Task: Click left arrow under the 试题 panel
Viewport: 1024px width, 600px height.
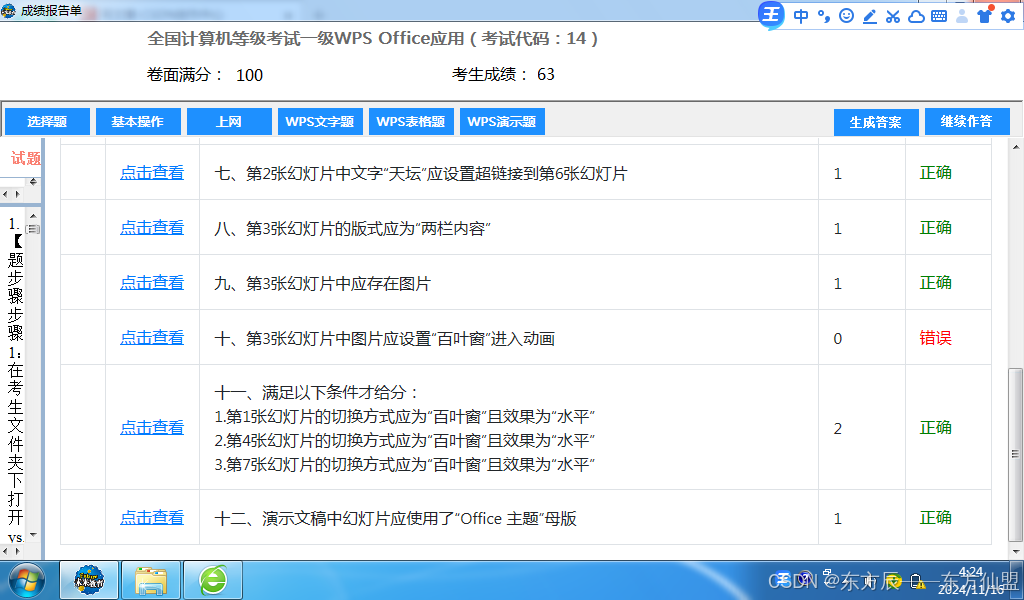Action: (5, 195)
